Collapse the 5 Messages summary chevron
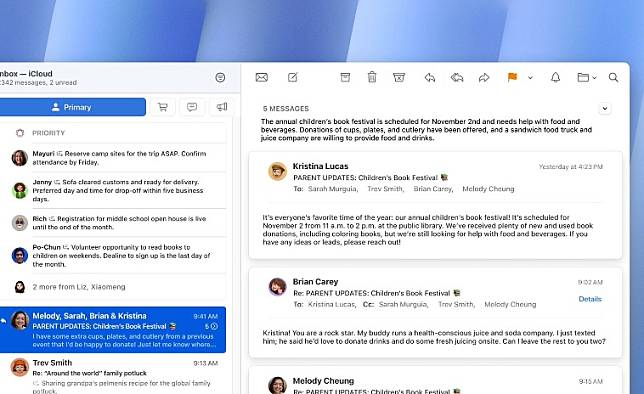Screen dimensions: 644x394 pyautogui.click(x=605, y=108)
